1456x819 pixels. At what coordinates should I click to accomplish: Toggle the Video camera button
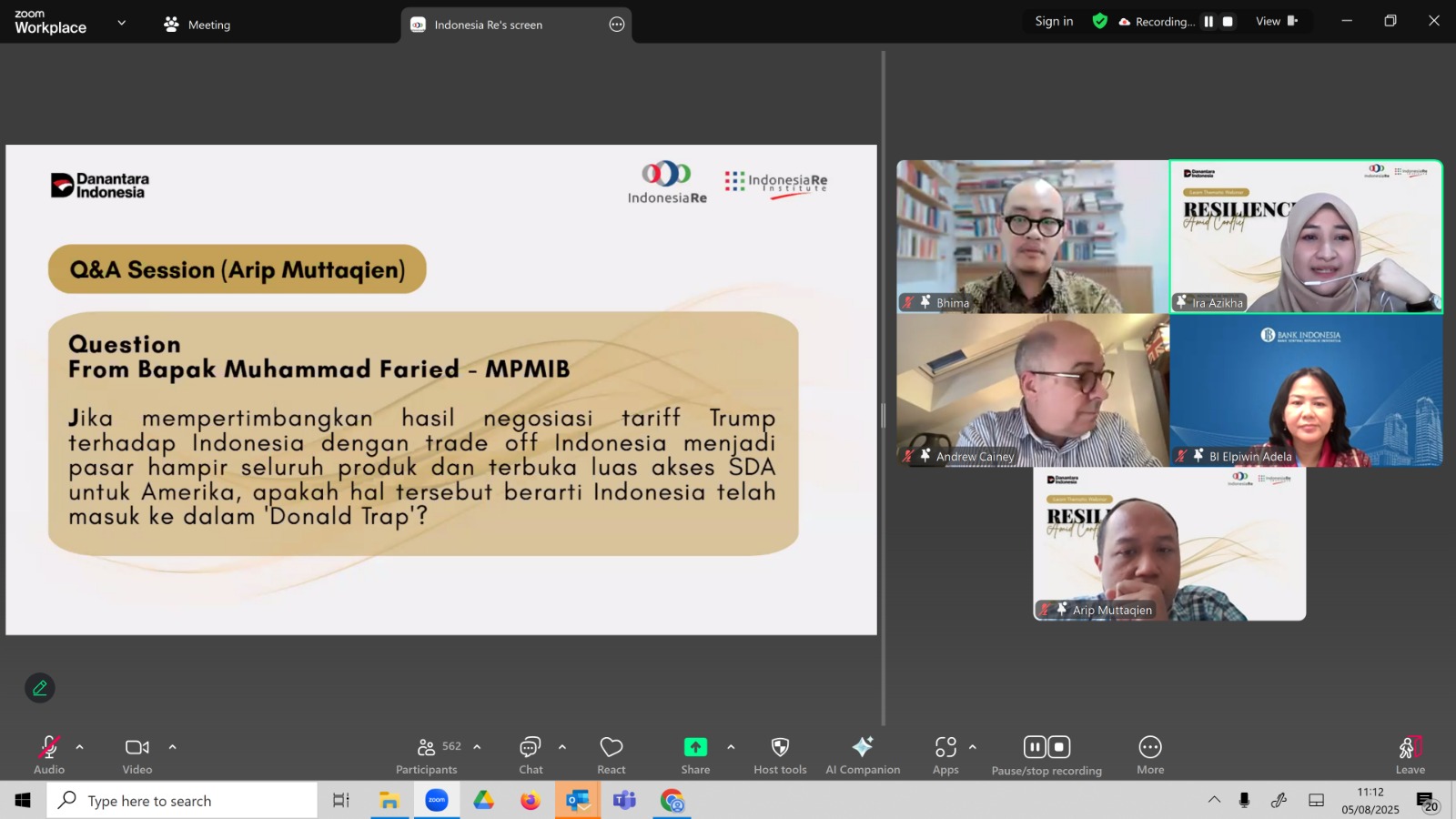137,755
